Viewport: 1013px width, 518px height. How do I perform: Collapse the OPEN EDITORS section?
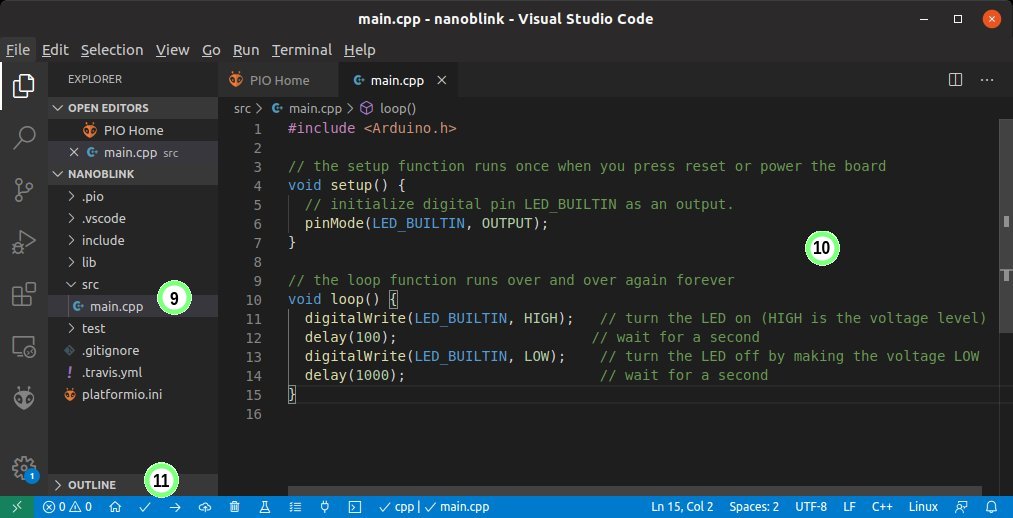[x=107, y=108]
